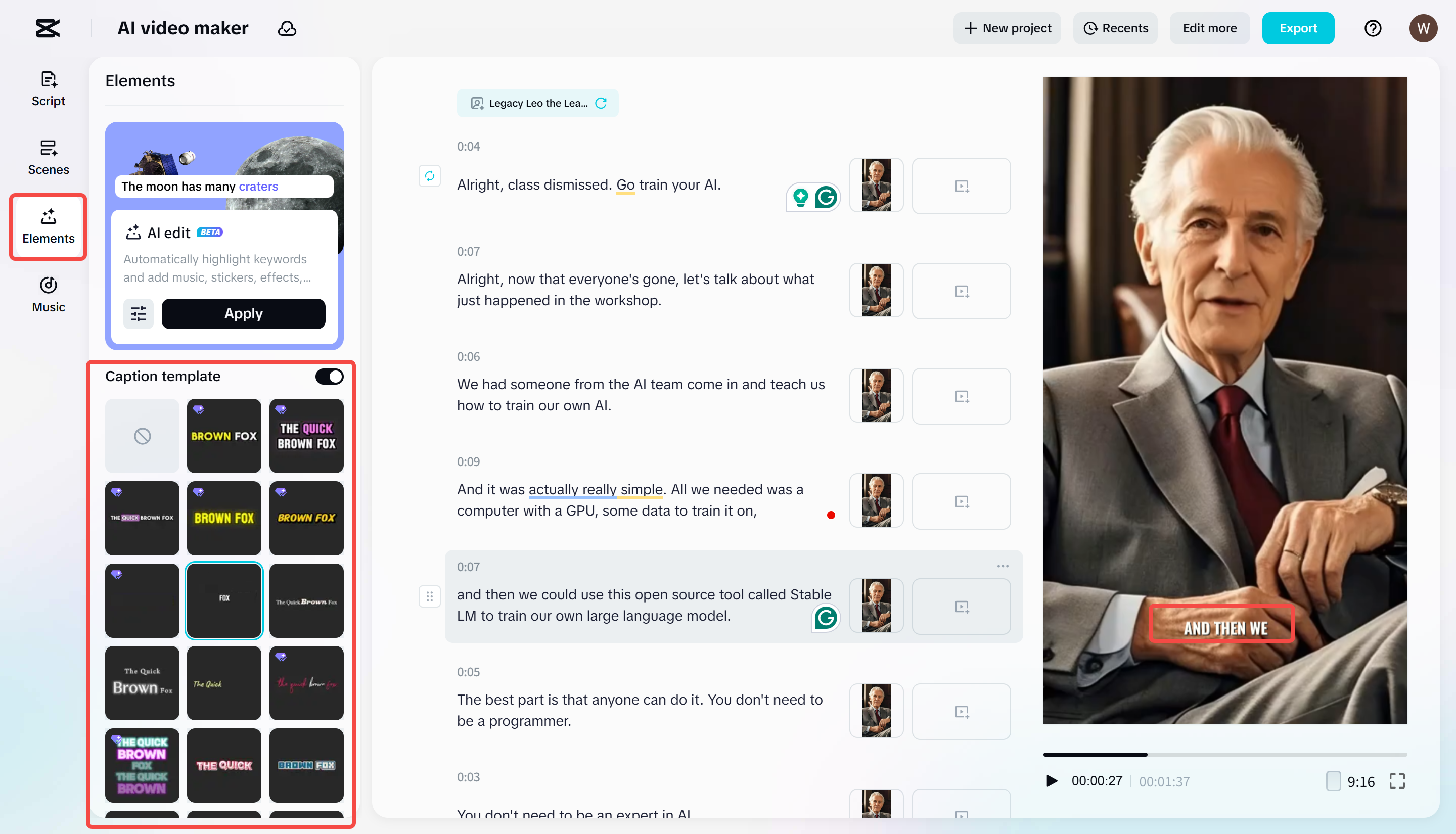
Task: Click the AI edit settings sliders icon
Action: point(138,313)
